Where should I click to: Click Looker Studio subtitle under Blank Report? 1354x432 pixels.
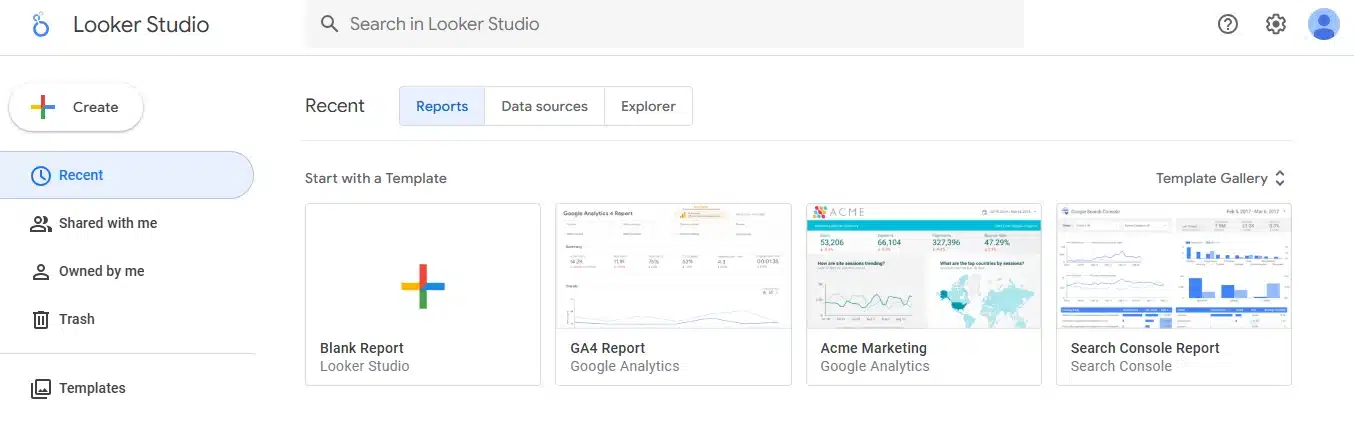point(365,366)
